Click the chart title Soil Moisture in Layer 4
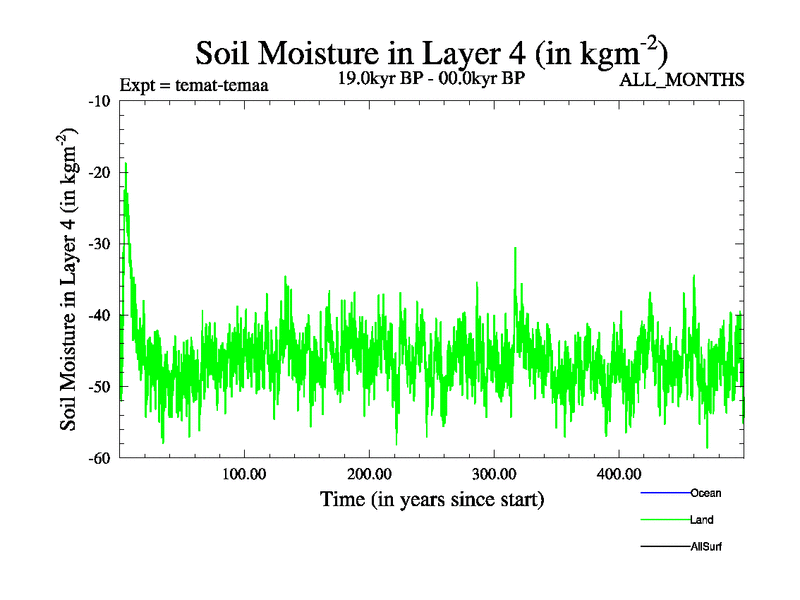This screenshot has height=600, width=800. tap(431, 50)
